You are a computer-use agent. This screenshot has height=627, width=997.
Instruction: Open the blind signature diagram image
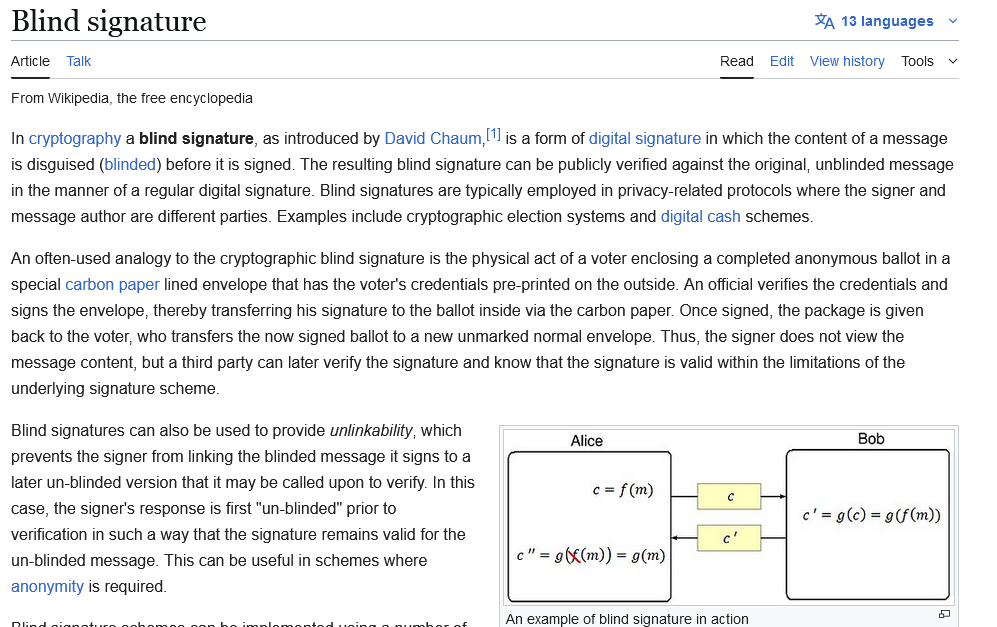(x=729, y=516)
